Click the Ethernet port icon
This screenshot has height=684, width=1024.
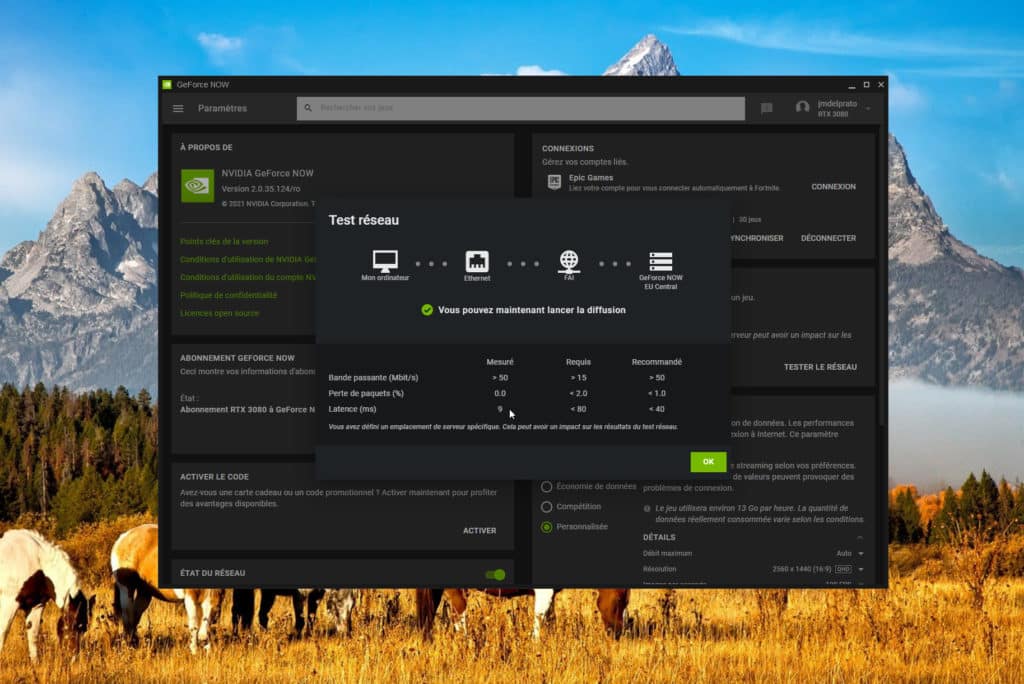click(x=477, y=261)
